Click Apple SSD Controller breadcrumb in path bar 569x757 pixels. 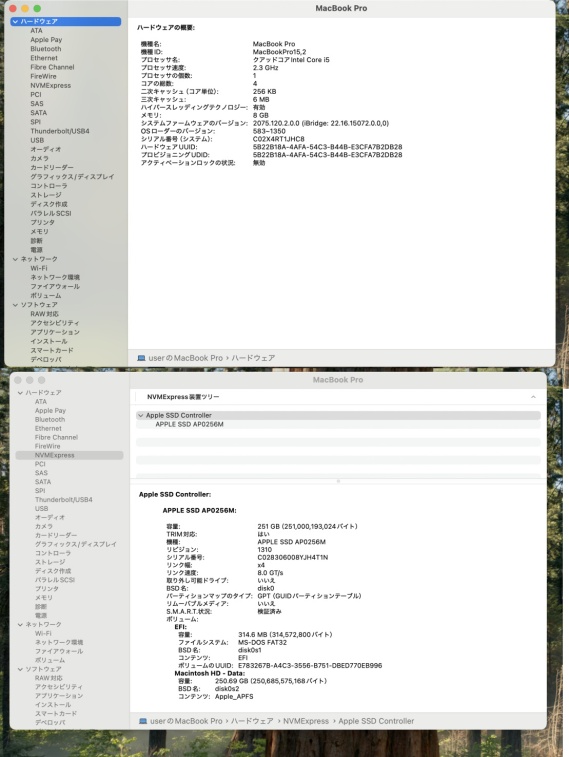(376, 721)
